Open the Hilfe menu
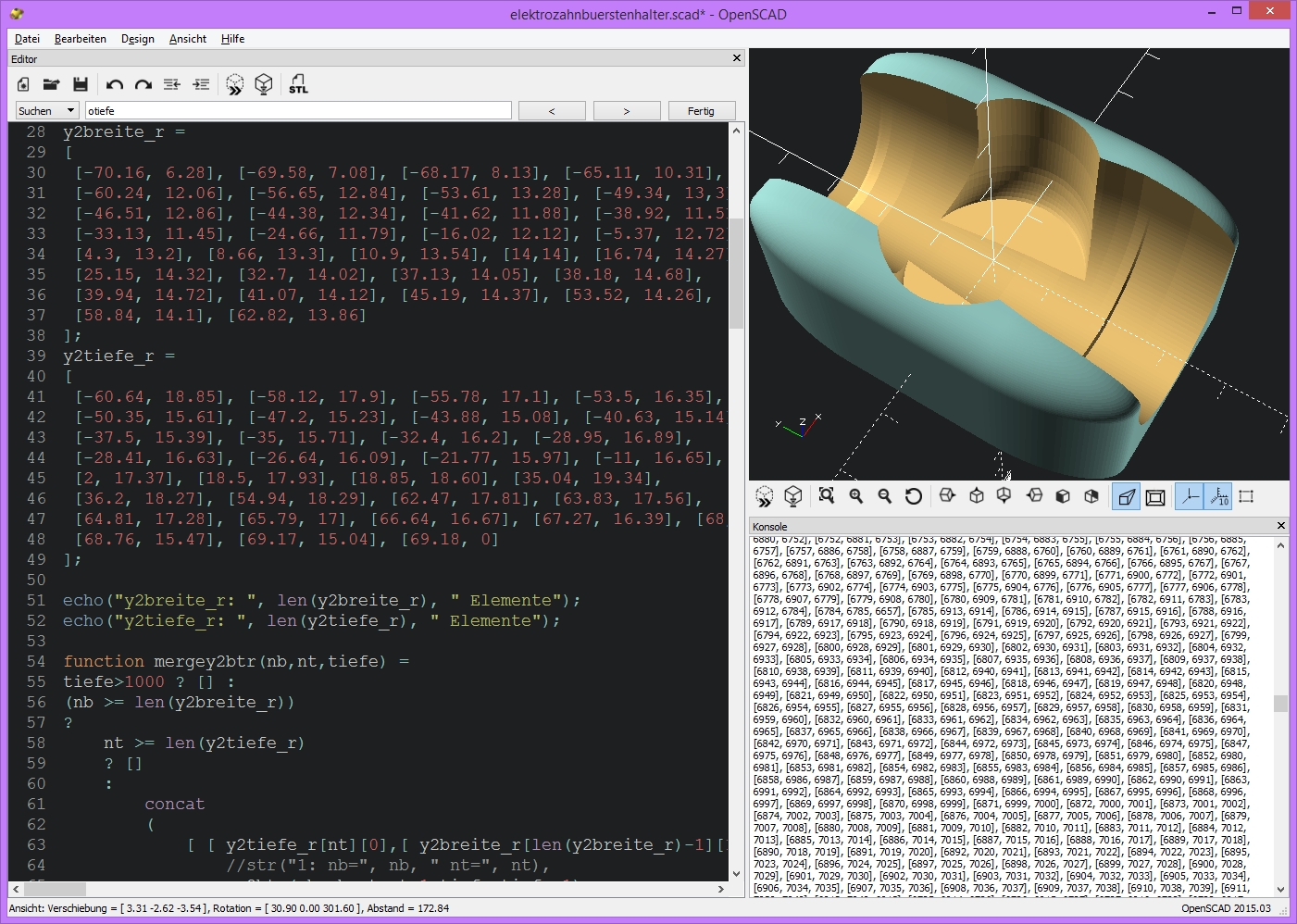The width and height of the screenshot is (1297, 924). coord(233,39)
